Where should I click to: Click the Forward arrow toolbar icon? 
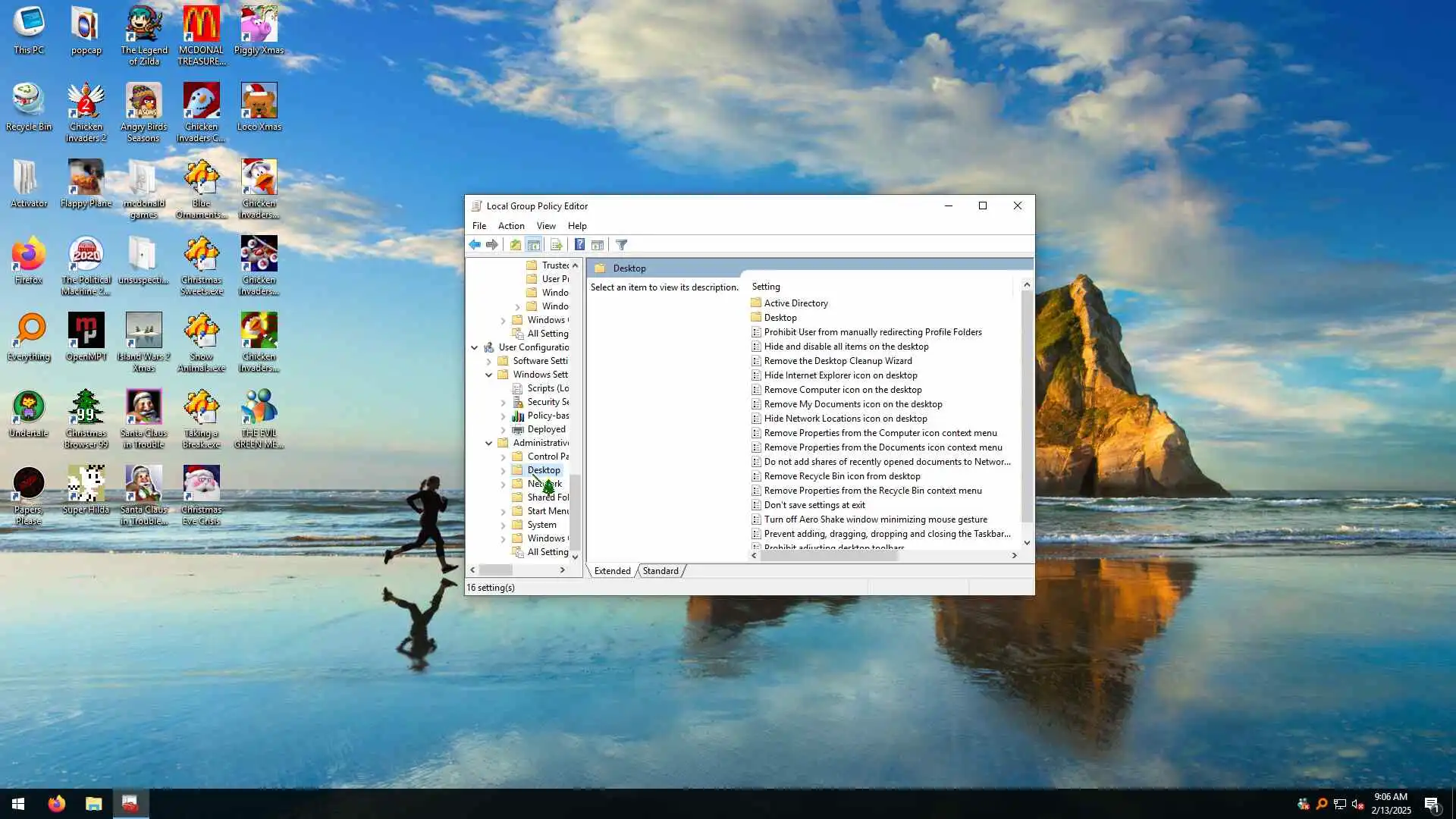(x=492, y=245)
